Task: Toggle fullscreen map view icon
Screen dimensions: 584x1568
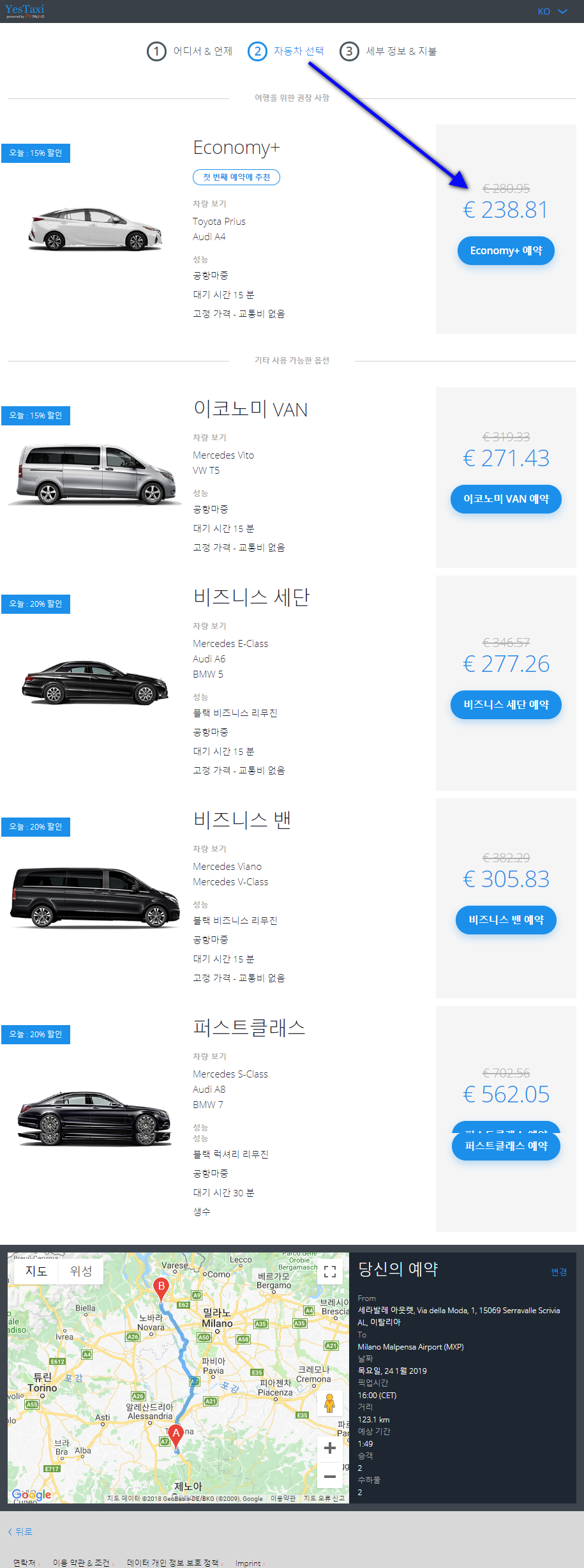Action: (330, 1272)
